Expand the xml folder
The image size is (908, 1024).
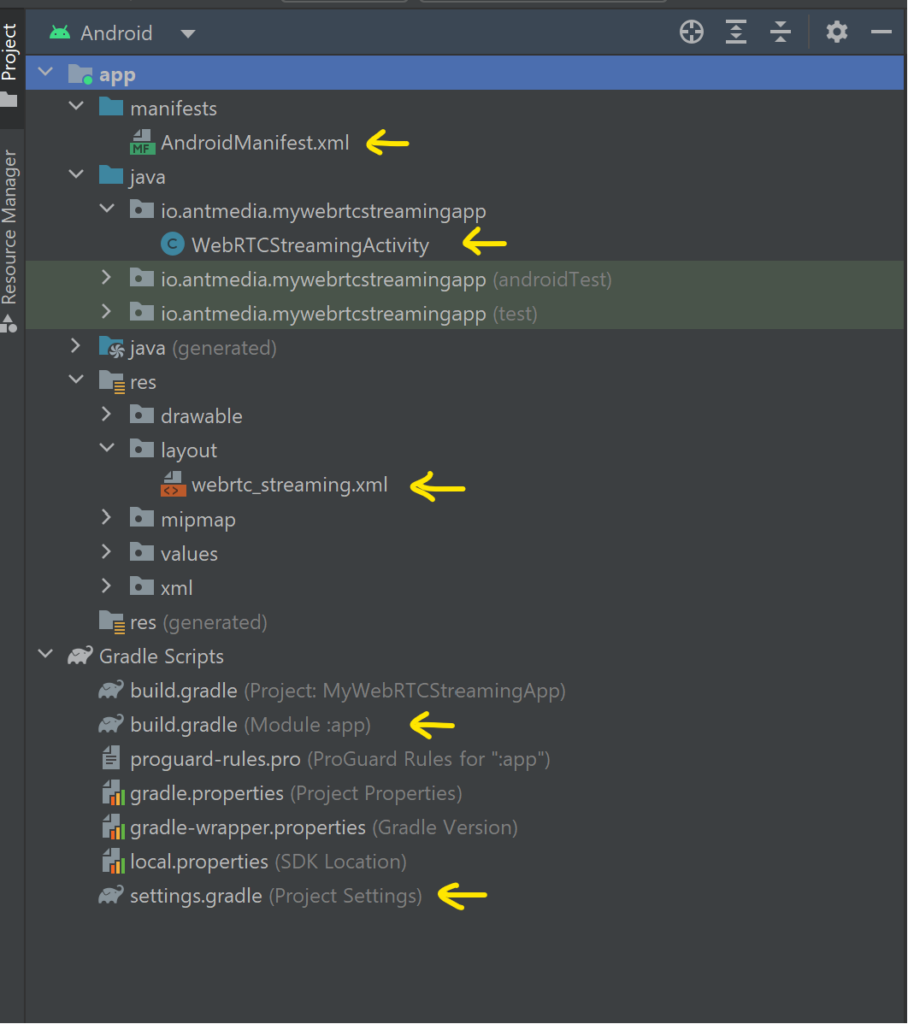click(106, 586)
